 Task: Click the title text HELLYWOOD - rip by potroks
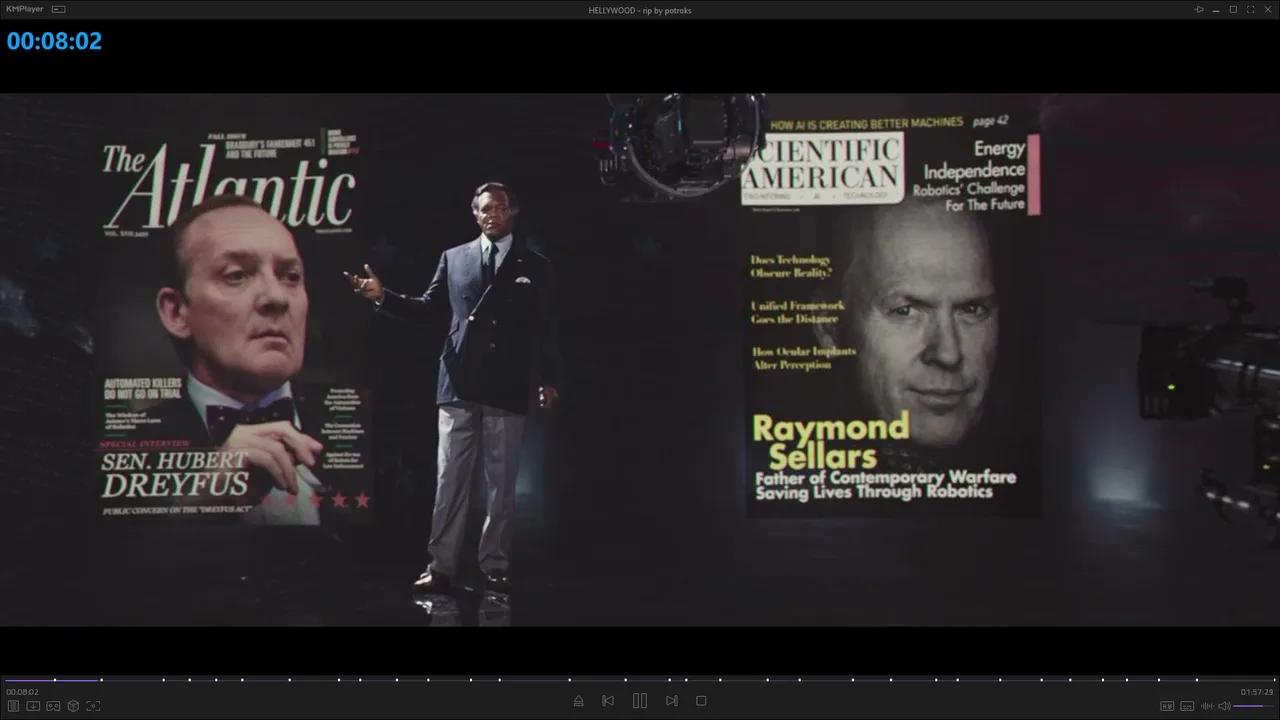coord(640,10)
